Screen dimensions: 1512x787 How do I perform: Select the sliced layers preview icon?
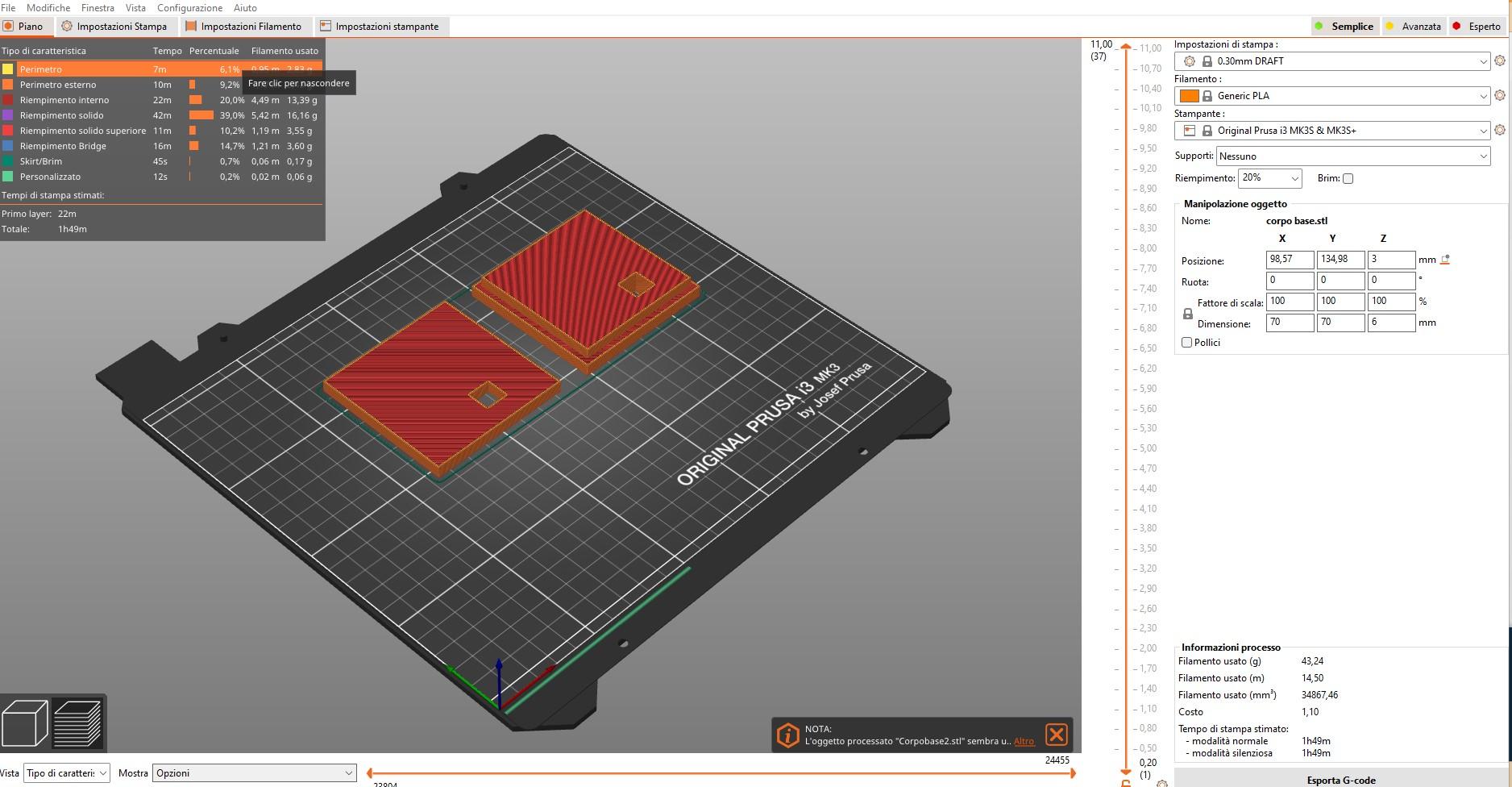pyautogui.click(x=77, y=722)
